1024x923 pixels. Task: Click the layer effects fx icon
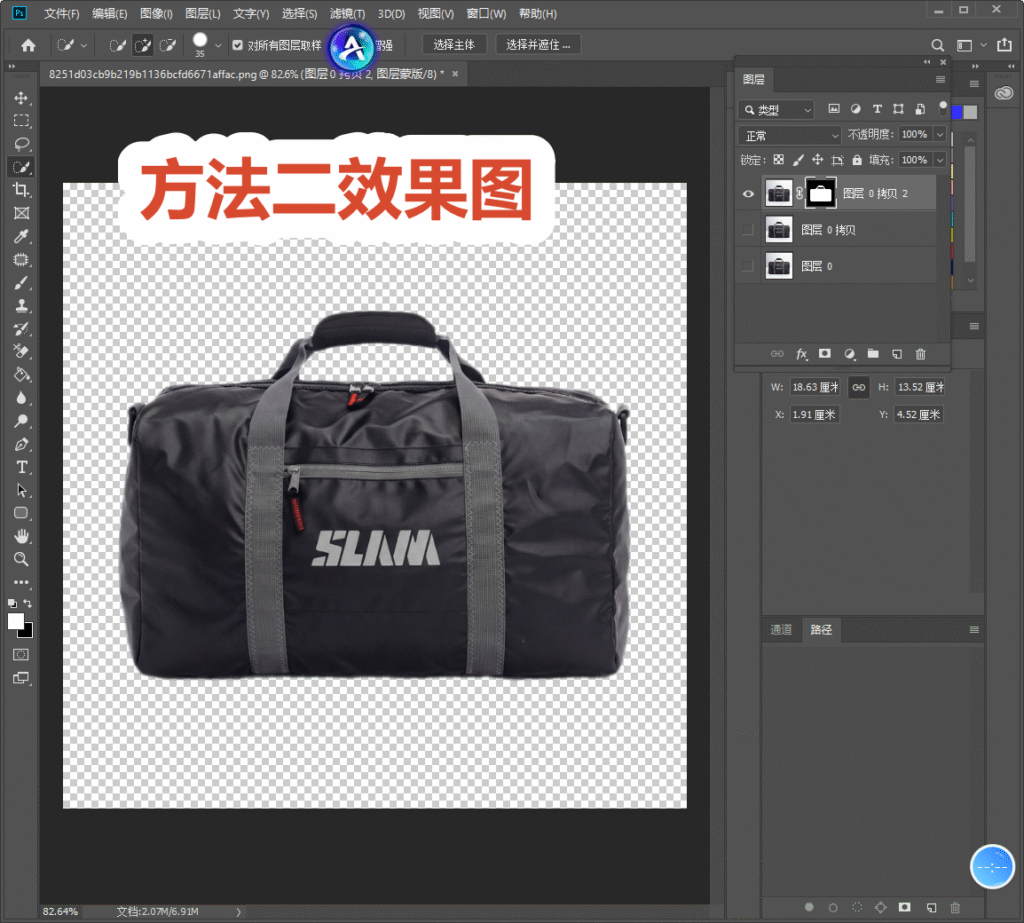click(x=801, y=354)
